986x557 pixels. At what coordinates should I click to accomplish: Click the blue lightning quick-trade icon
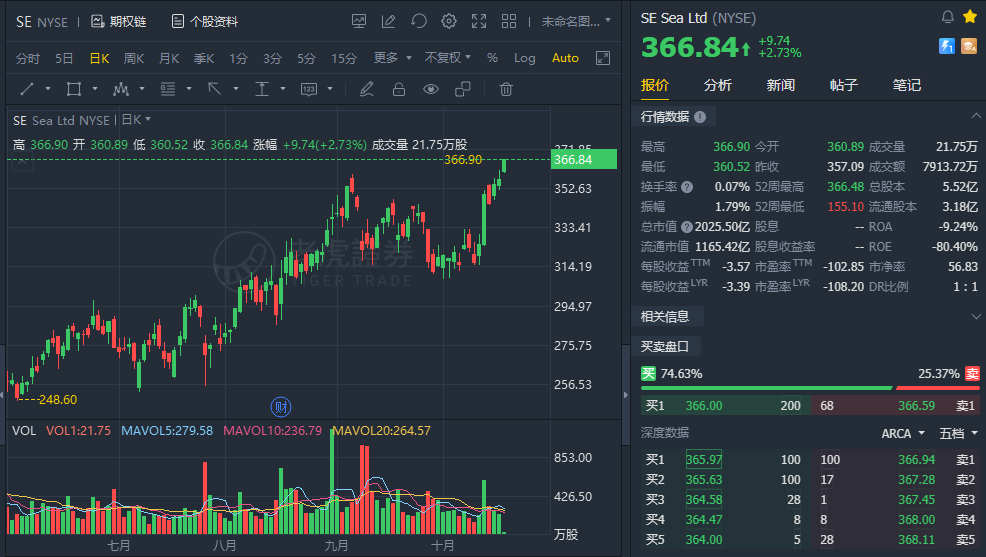(x=947, y=46)
